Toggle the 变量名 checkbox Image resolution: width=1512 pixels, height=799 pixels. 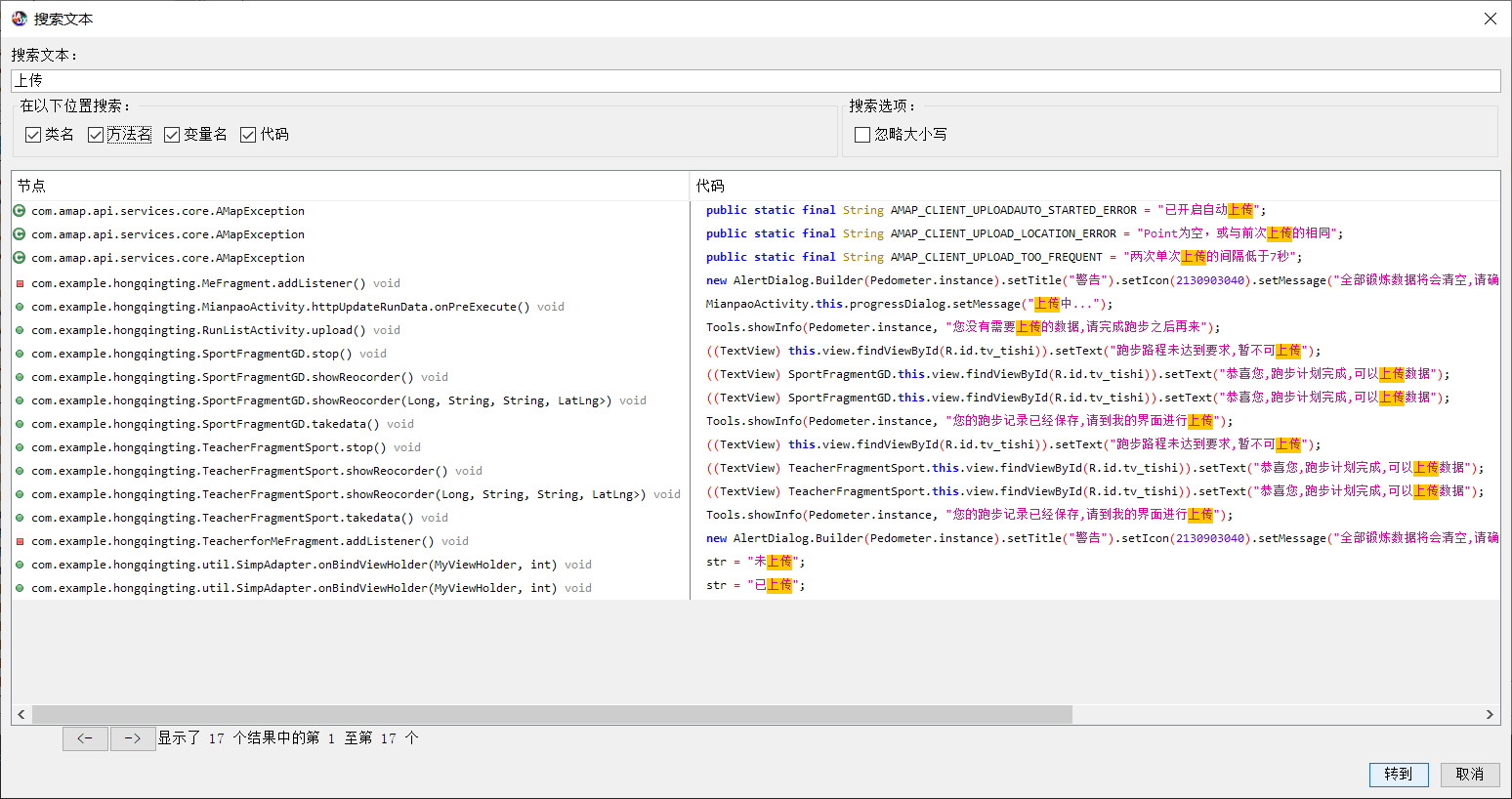pyautogui.click(x=172, y=135)
